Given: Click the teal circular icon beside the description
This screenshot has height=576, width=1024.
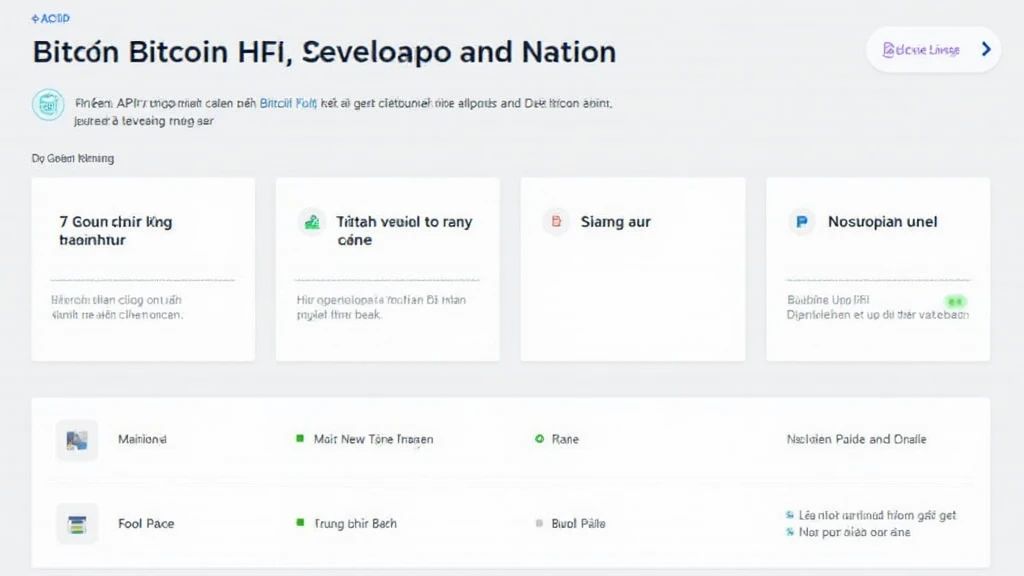Looking at the screenshot, I should [48, 105].
